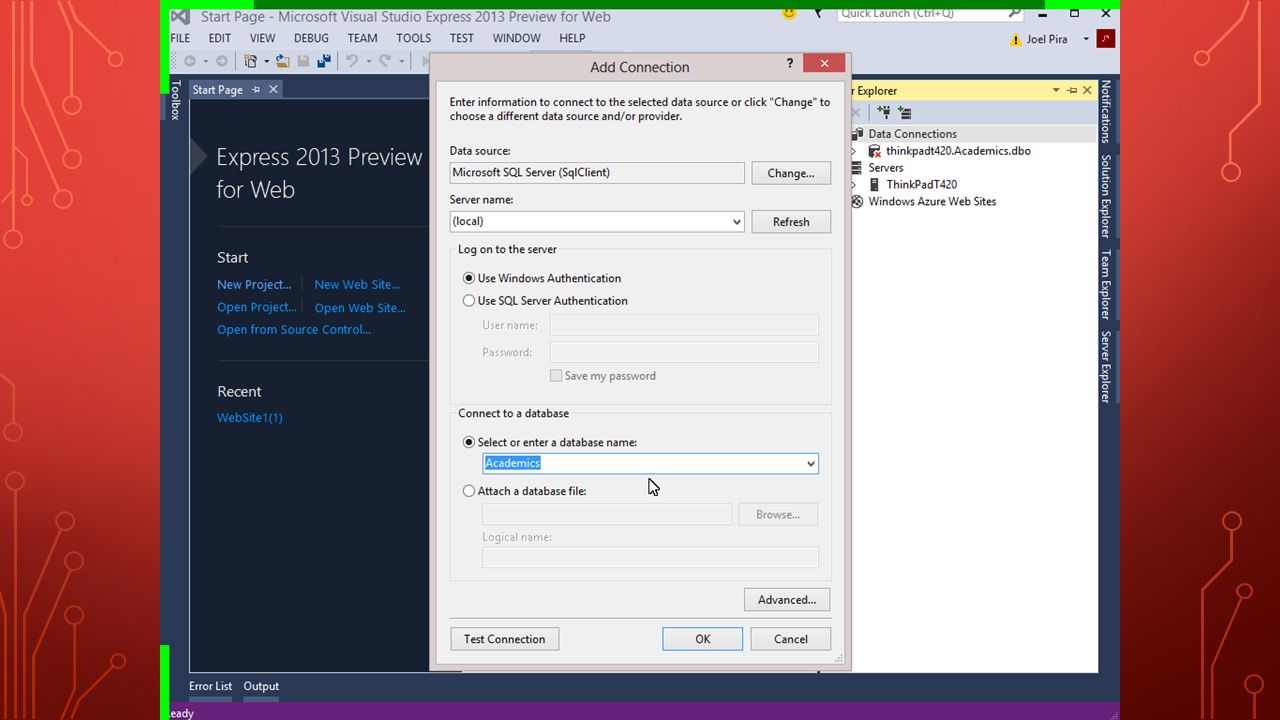Click the New Project... link

click(x=254, y=285)
